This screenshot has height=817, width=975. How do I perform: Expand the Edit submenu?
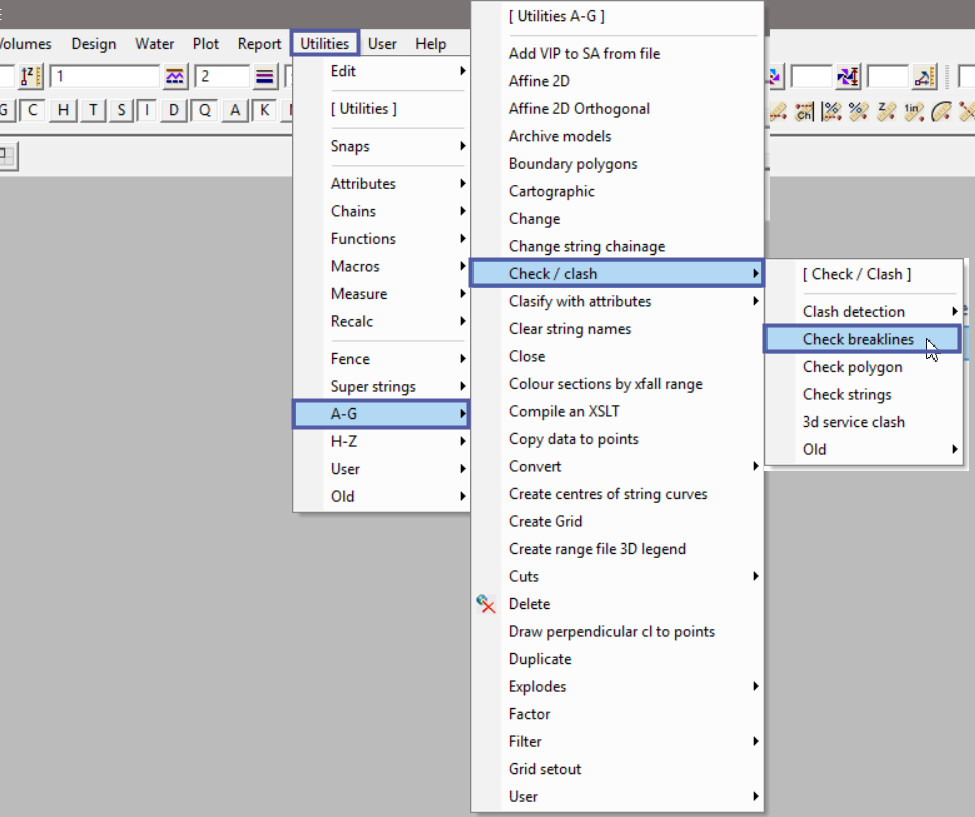382,71
